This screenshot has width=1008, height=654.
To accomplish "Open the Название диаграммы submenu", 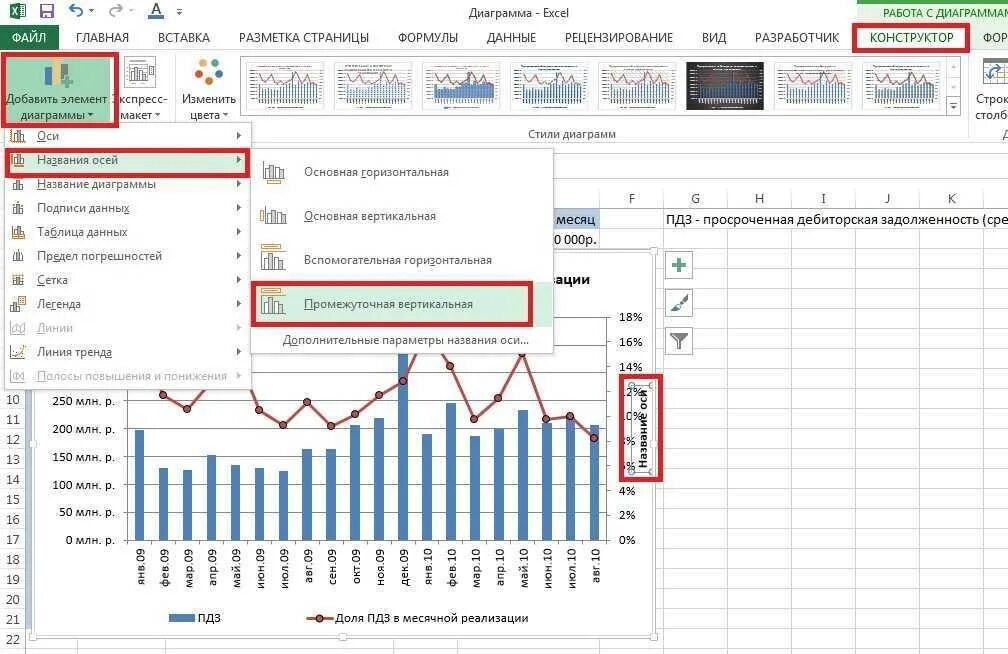I will coord(127,184).
